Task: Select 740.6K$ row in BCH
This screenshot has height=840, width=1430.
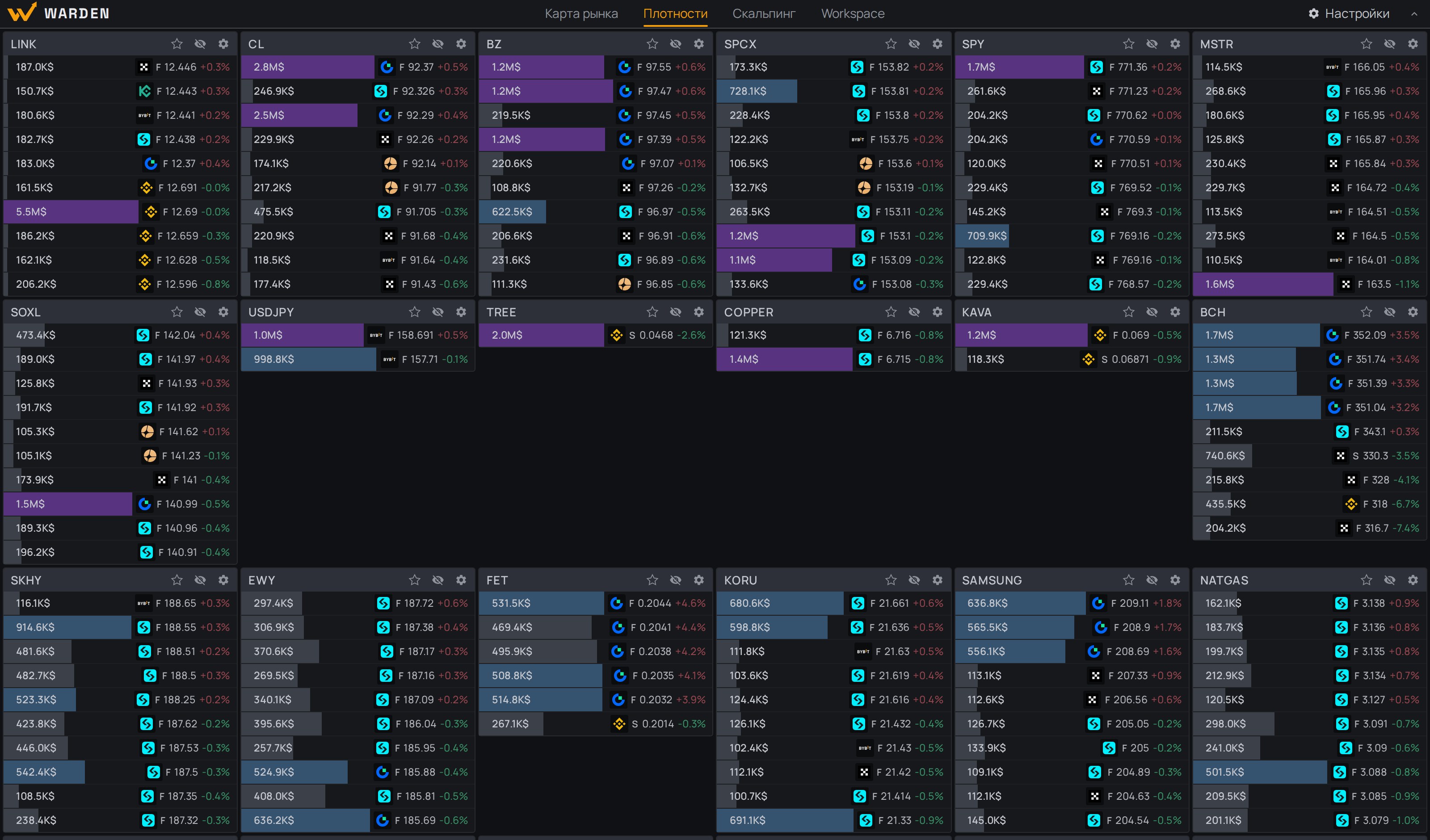Action: (x=1310, y=455)
